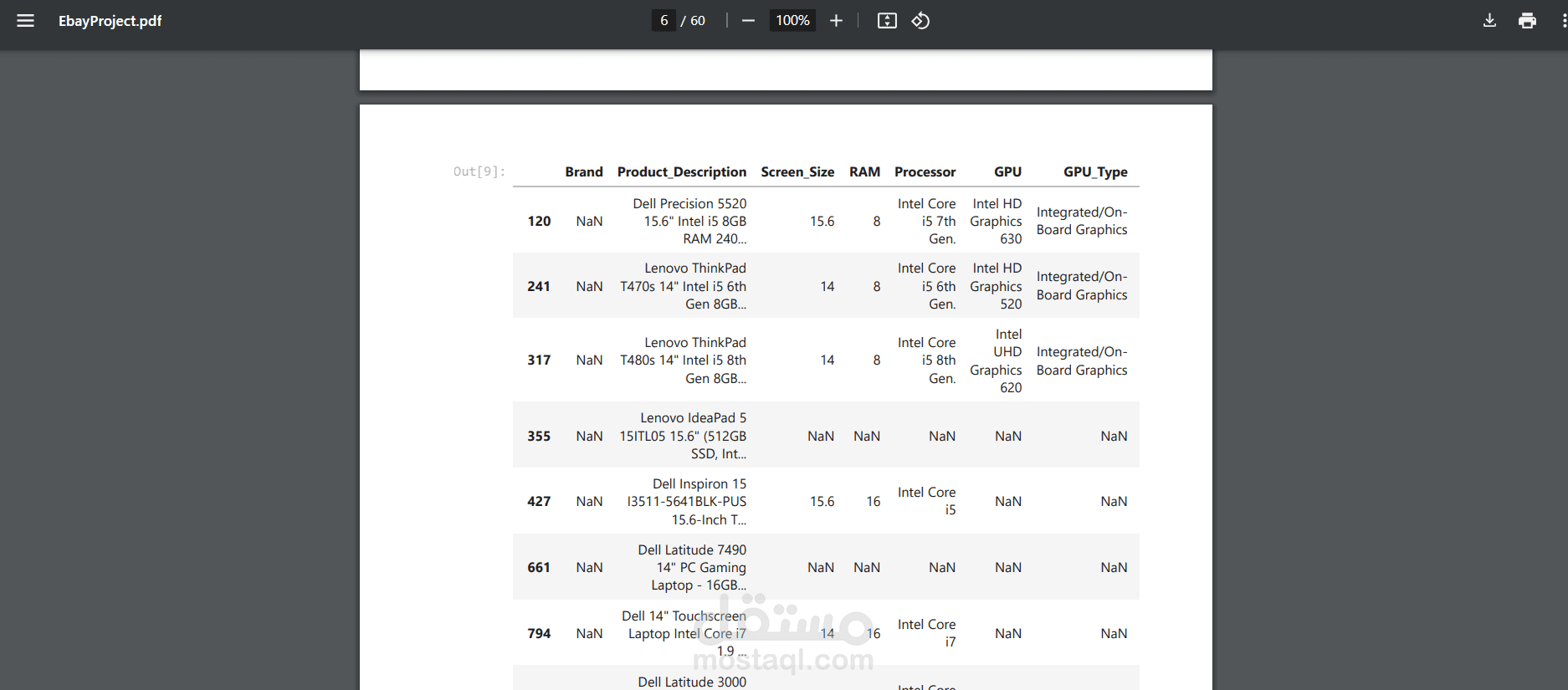Click Intel HD Graphics 520 cell
Viewport: 1568px width, 690px height.
pyautogui.click(x=996, y=286)
